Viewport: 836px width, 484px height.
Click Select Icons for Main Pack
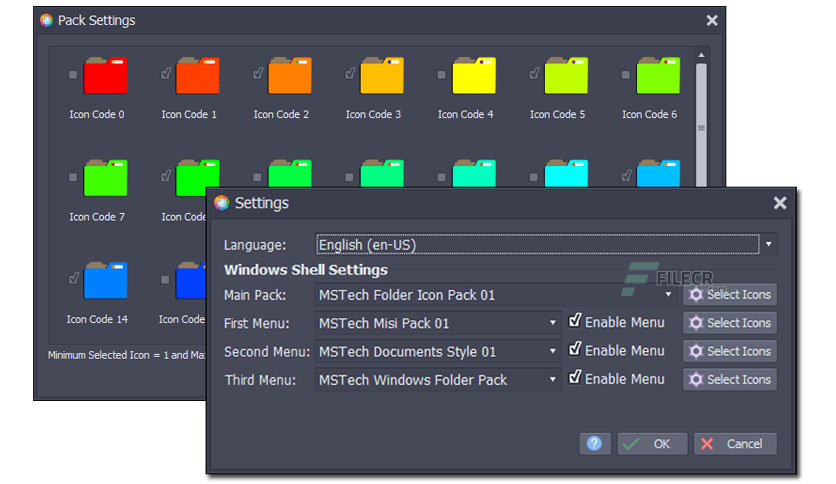(730, 294)
